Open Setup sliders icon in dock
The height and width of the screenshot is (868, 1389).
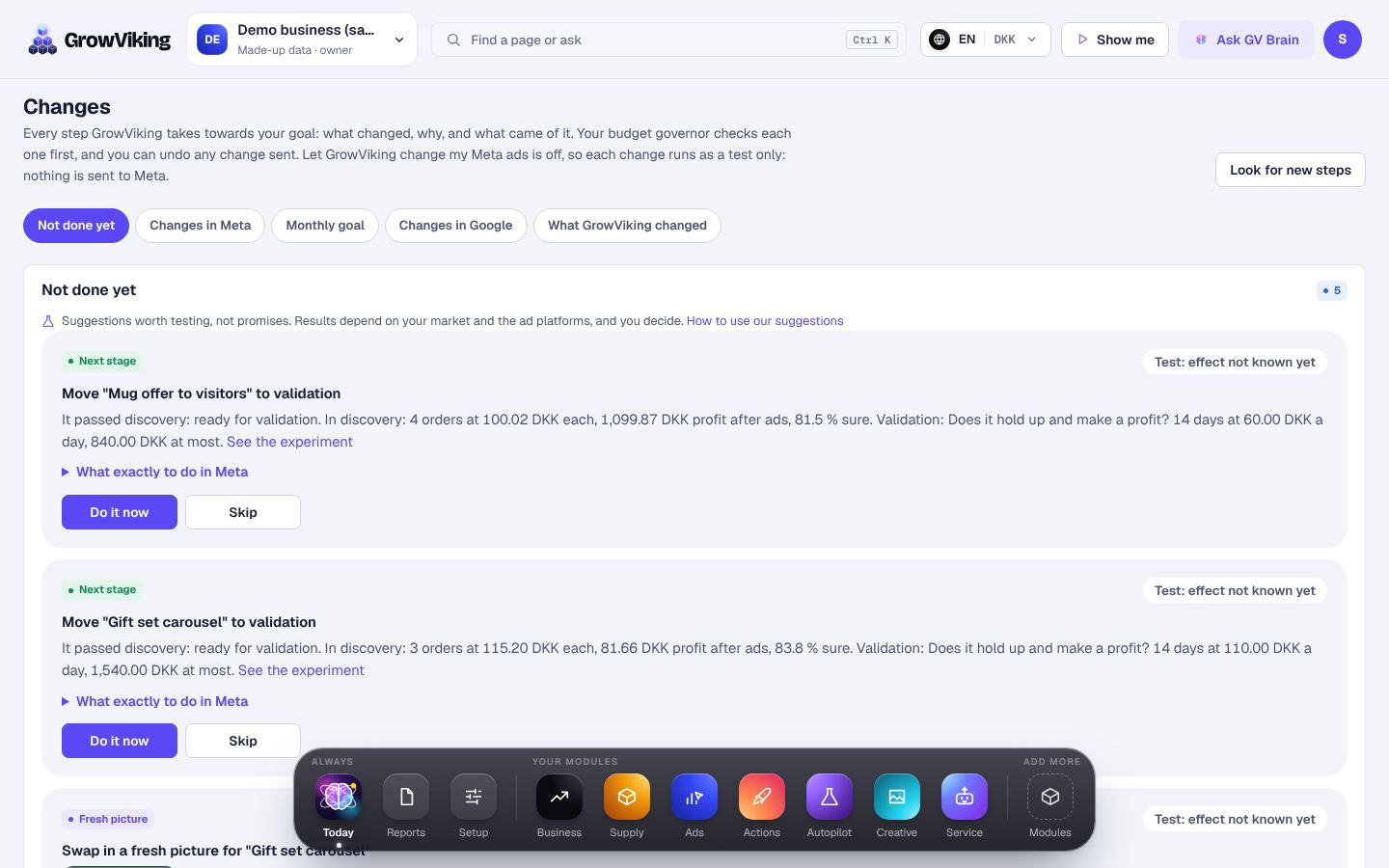[x=474, y=797]
